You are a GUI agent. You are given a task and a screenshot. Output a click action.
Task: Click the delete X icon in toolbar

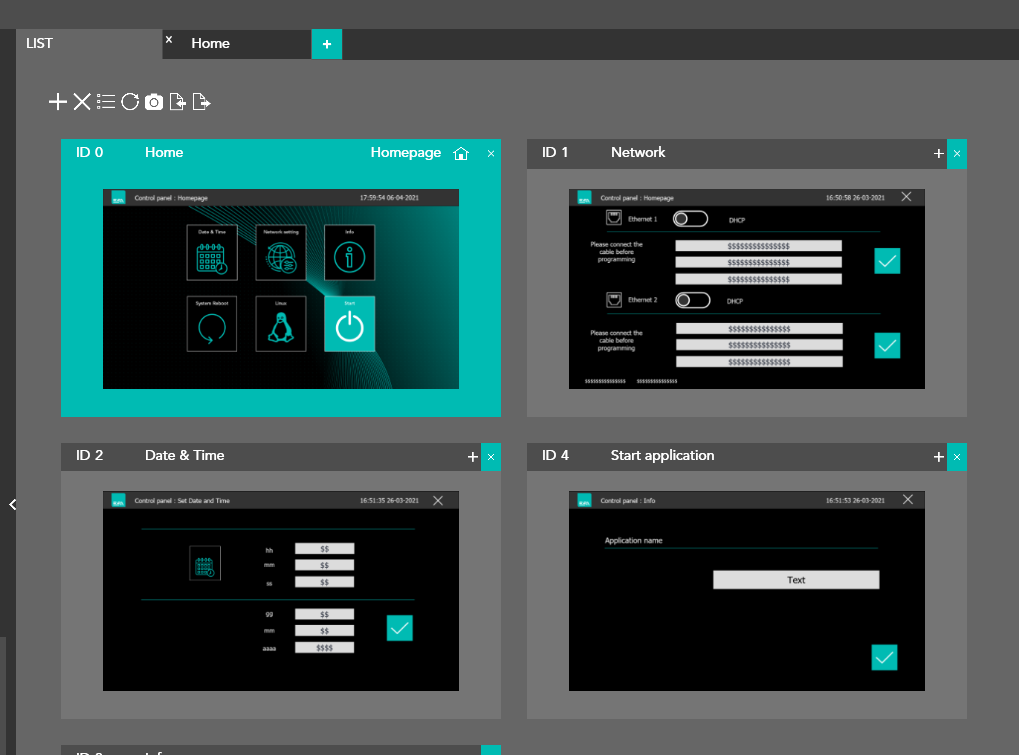click(x=82, y=101)
